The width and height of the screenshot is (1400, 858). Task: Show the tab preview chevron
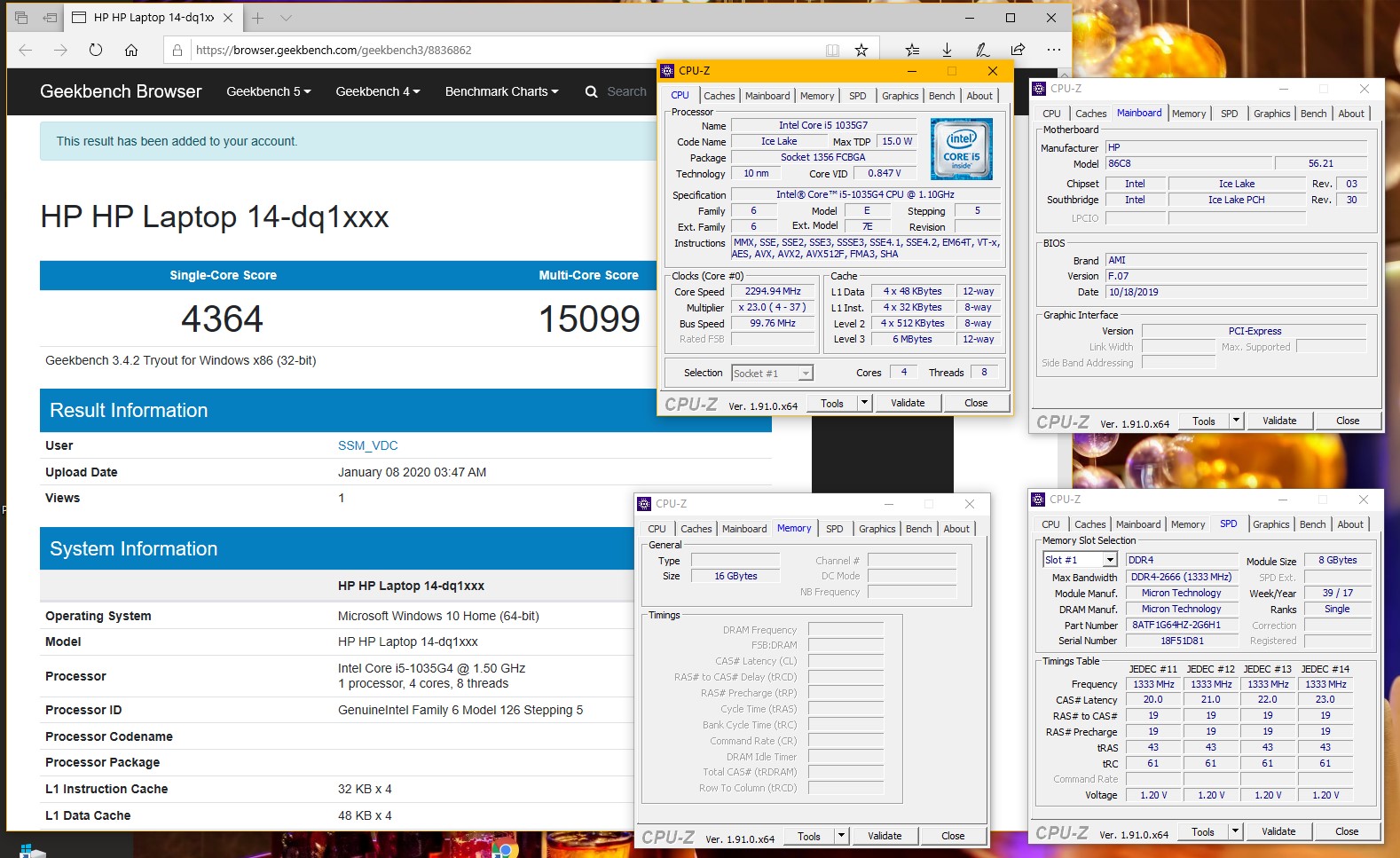pos(286,18)
